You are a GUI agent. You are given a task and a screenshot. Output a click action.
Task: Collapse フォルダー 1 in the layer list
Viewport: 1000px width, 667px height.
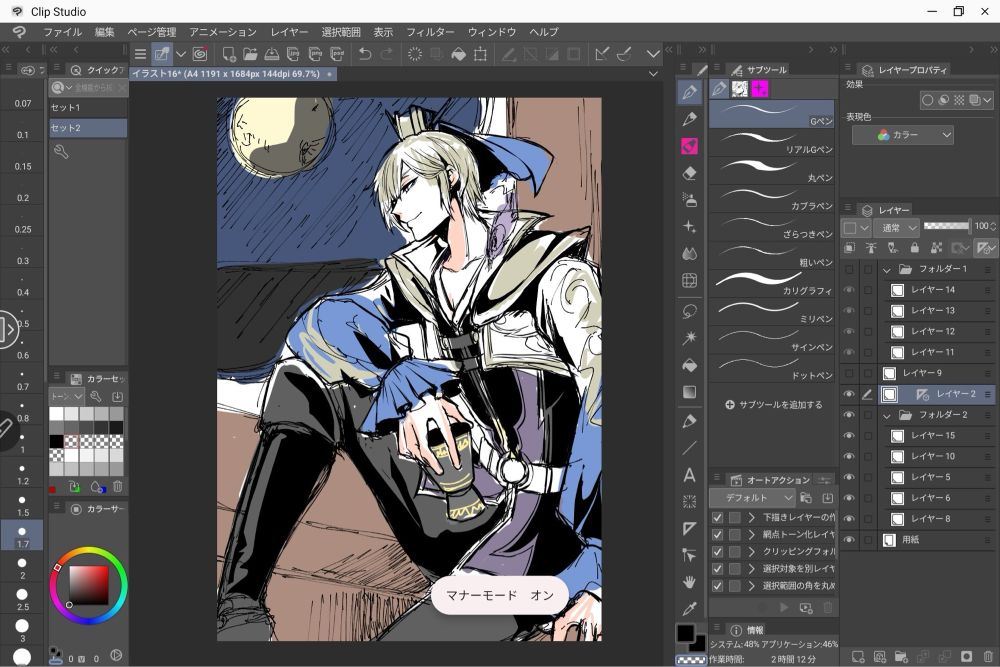click(886, 270)
